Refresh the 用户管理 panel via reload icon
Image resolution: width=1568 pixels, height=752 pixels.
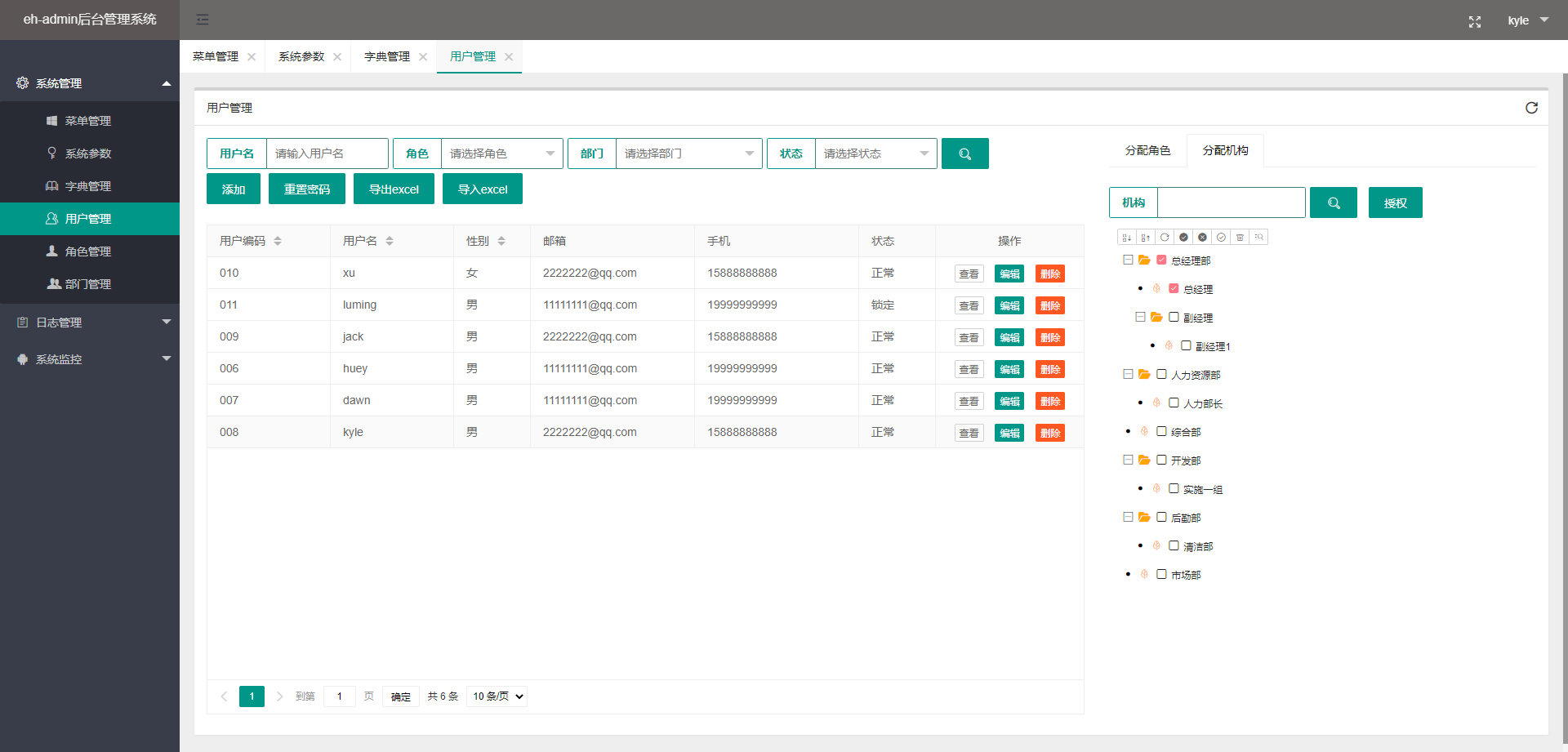click(x=1531, y=108)
